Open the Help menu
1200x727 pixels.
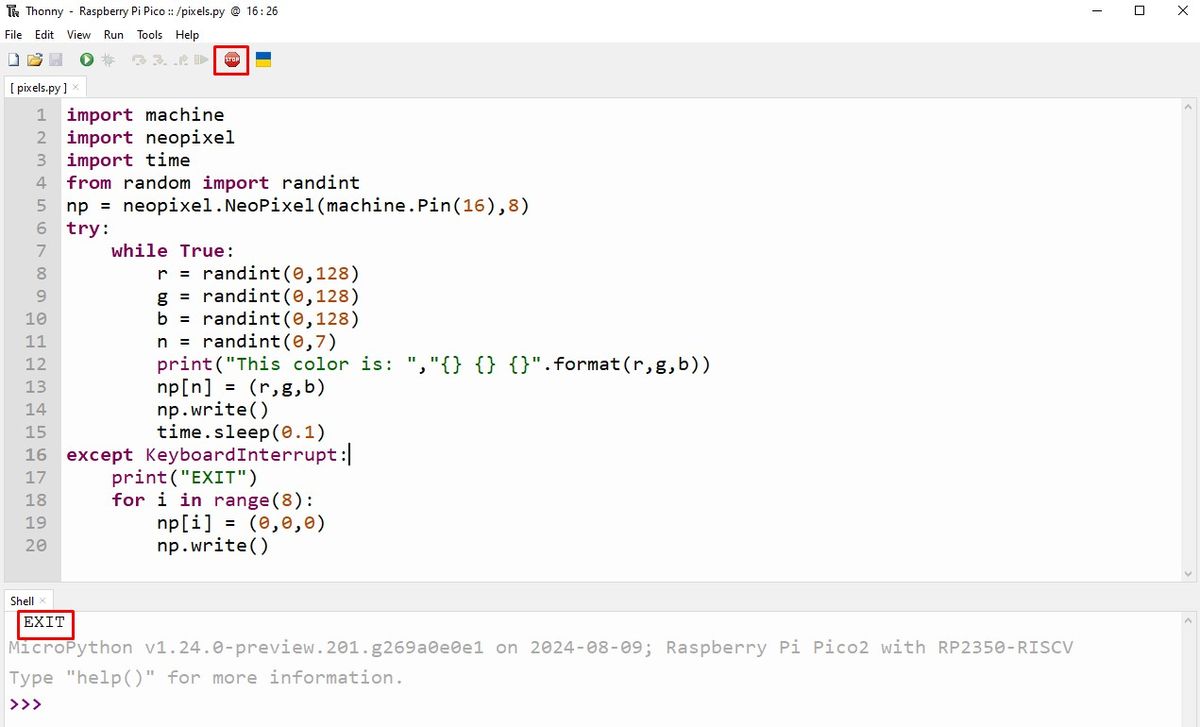[187, 34]
